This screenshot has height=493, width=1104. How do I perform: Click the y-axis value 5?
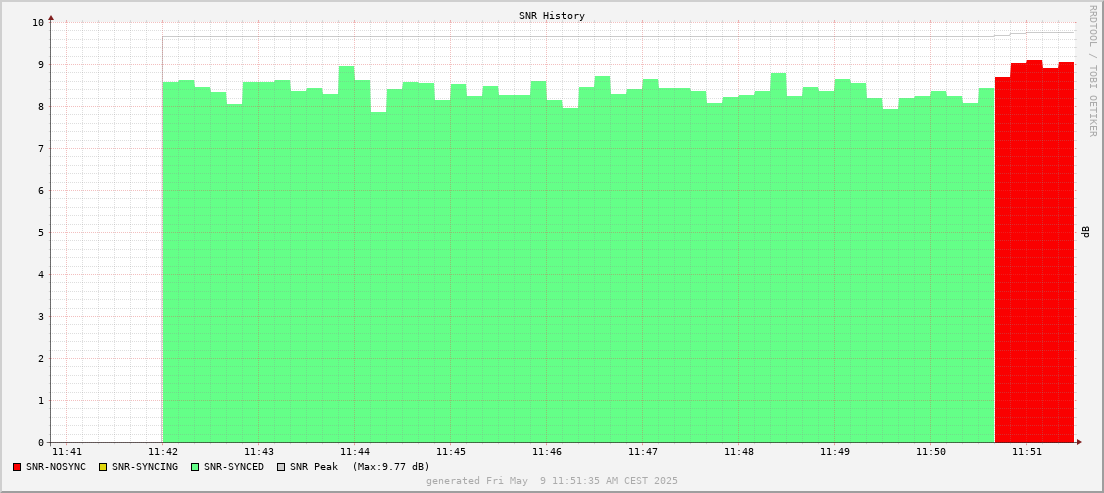[x=41, y=233]
